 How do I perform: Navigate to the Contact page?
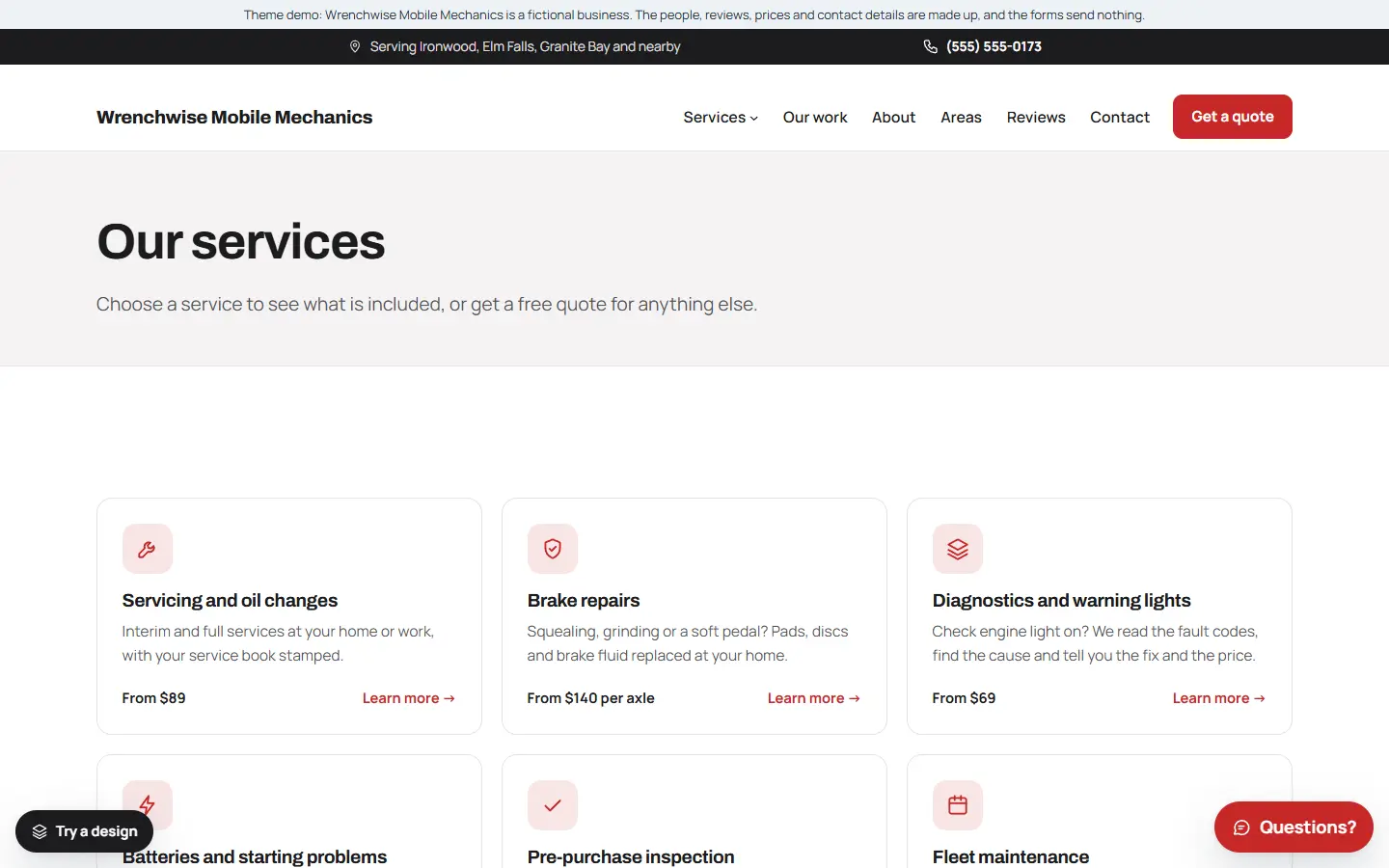pos(1120,117)
